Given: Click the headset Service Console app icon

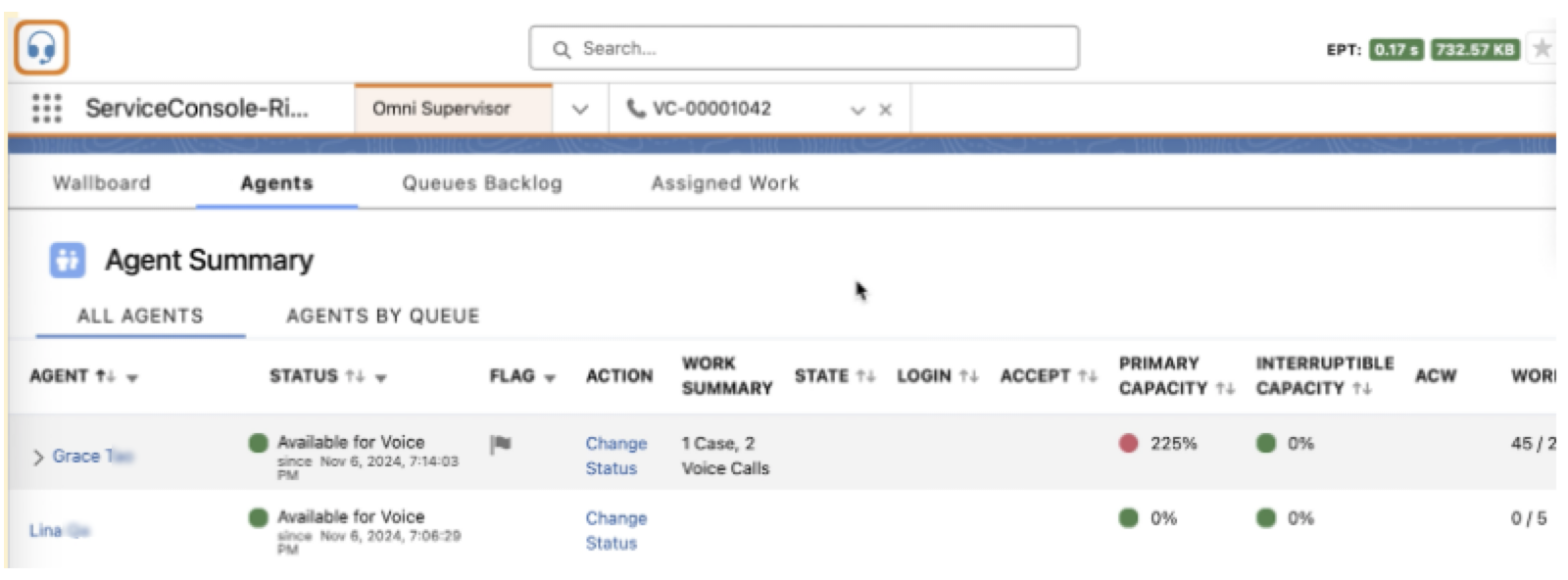Looking at the screenshot, I should [x=41, y=48].
